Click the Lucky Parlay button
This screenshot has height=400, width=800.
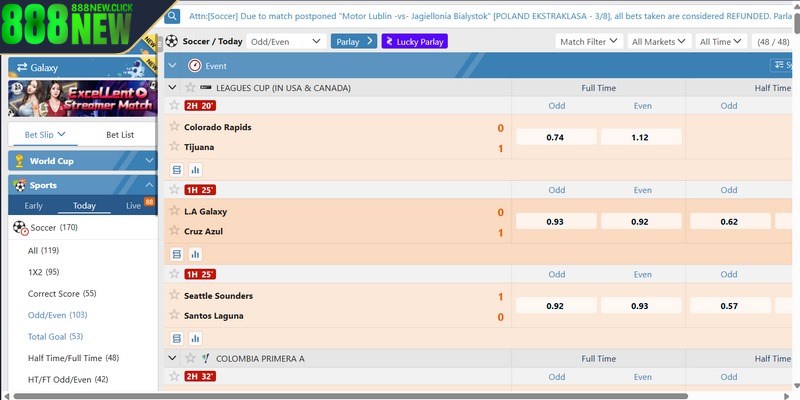pyautogui.click(x=414, y=41)
